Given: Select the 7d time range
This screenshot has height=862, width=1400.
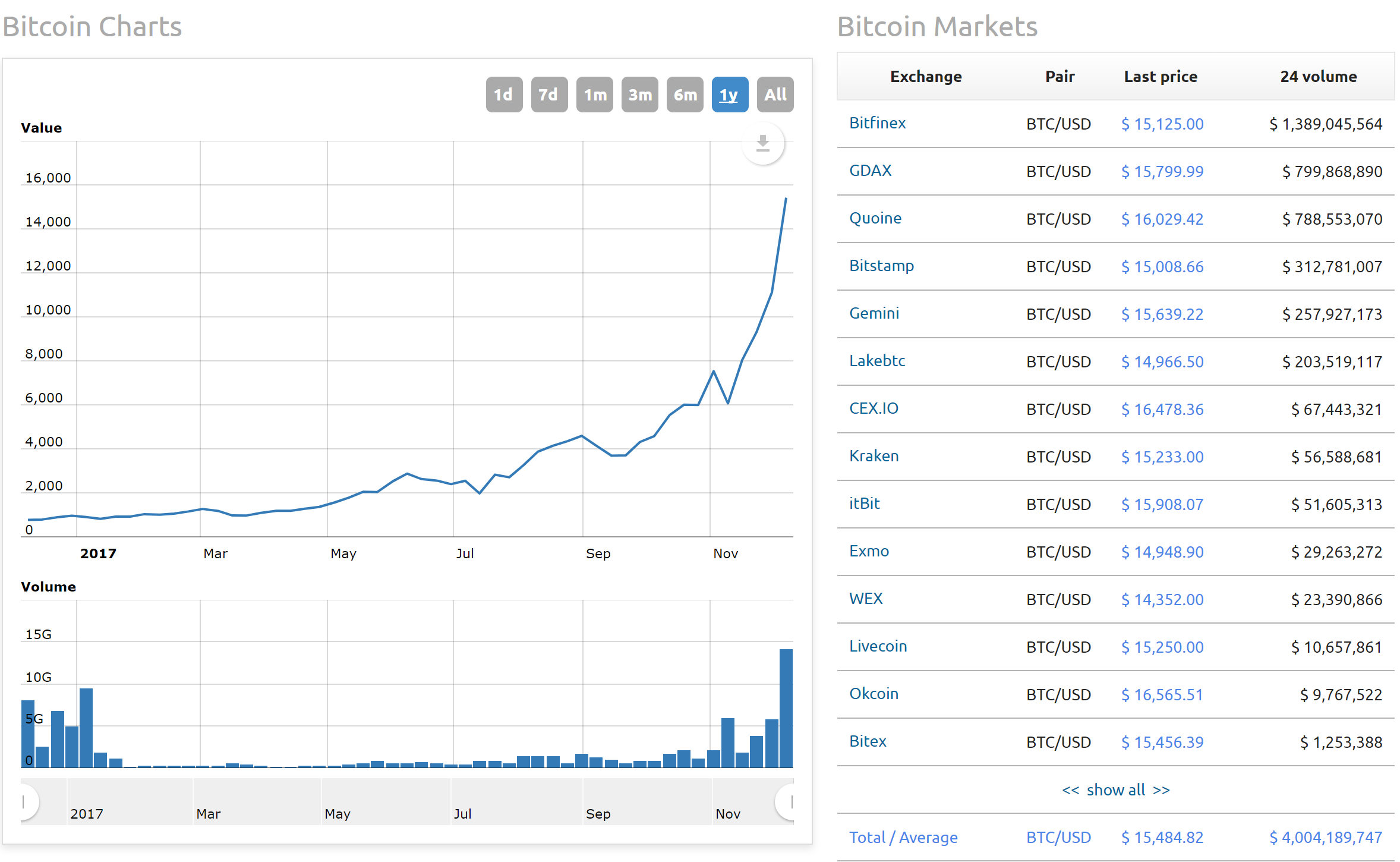Looking at the screenshot, I should point(549,95).
